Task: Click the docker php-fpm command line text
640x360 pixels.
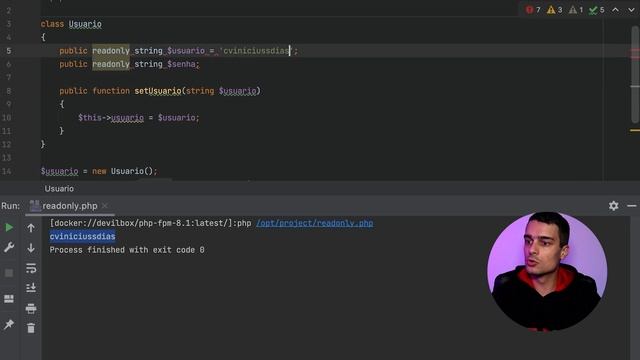Action: coord(150,223)
